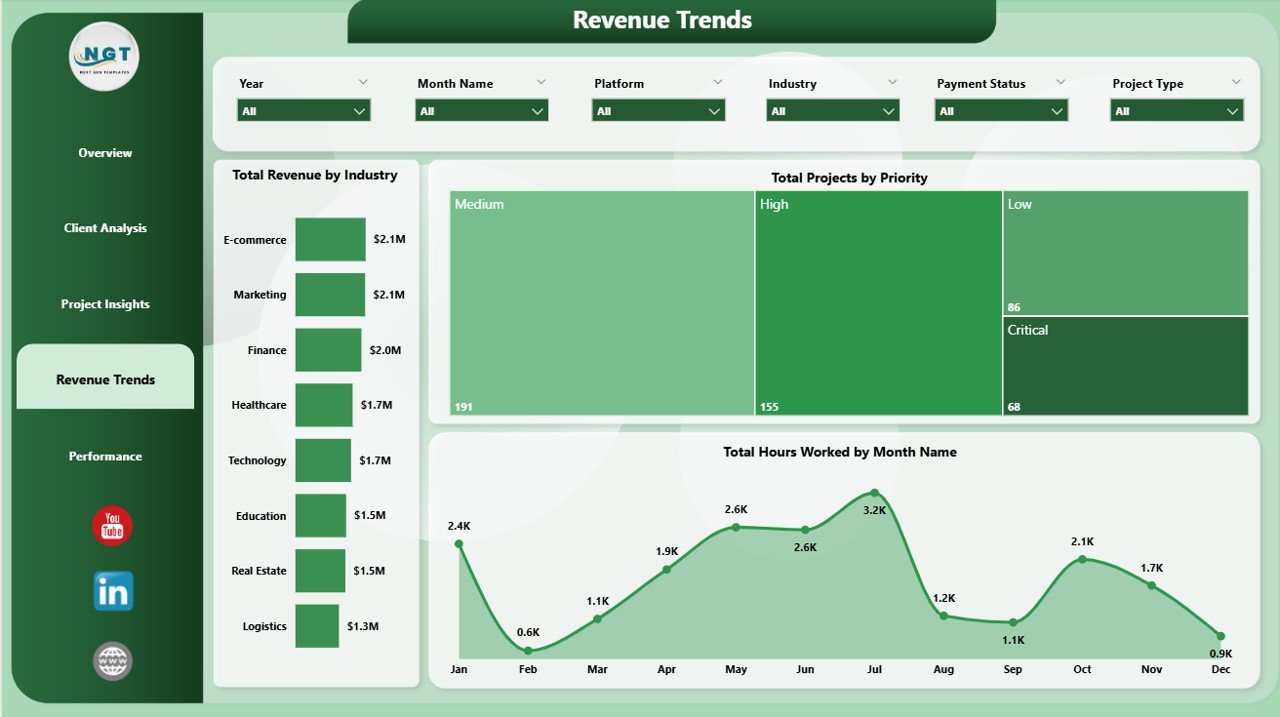
Task: Collapse the Year slicer with its chevron
Action: coord(362,82)
